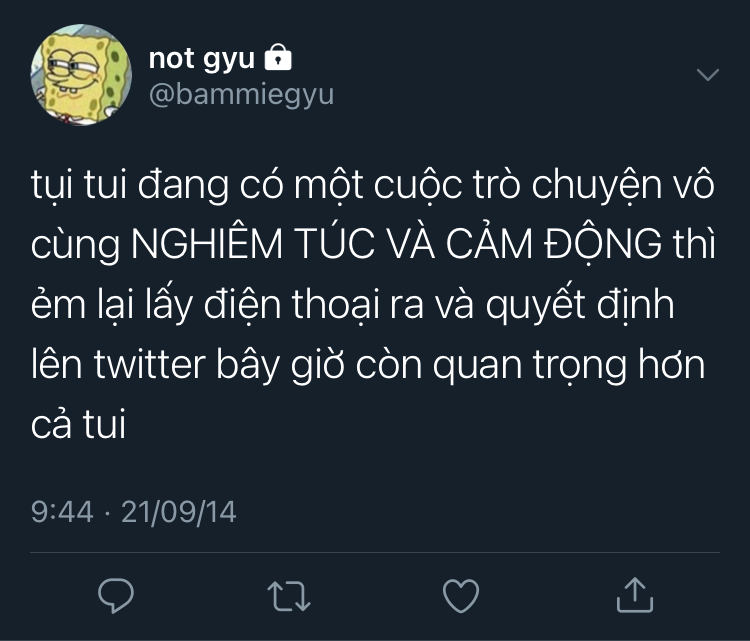
Task: Open the SpongeBob profile avatar
Action: 81,75
